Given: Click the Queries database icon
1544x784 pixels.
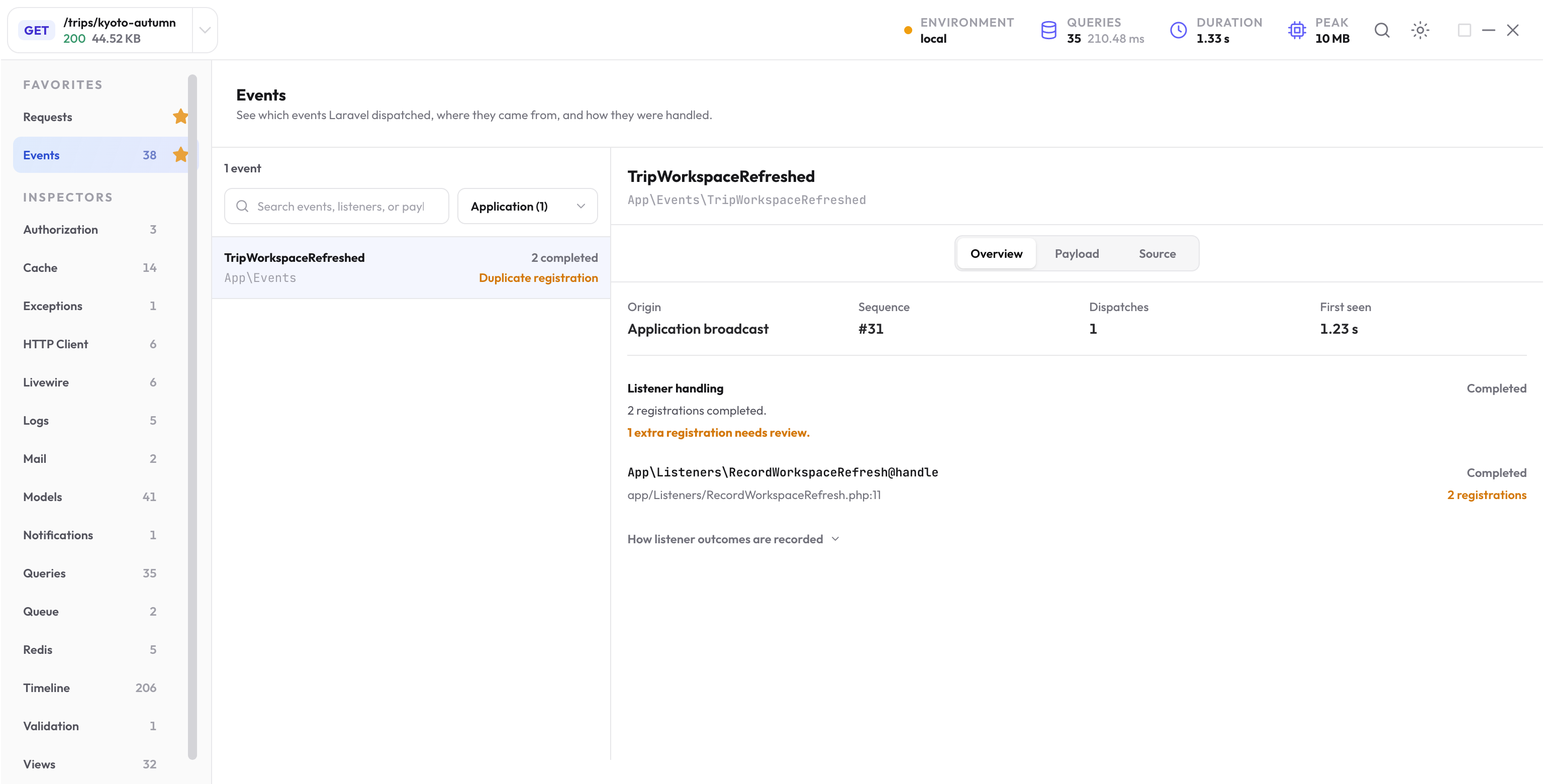Looking at the screenshot, I should [x=1048, y=30].
